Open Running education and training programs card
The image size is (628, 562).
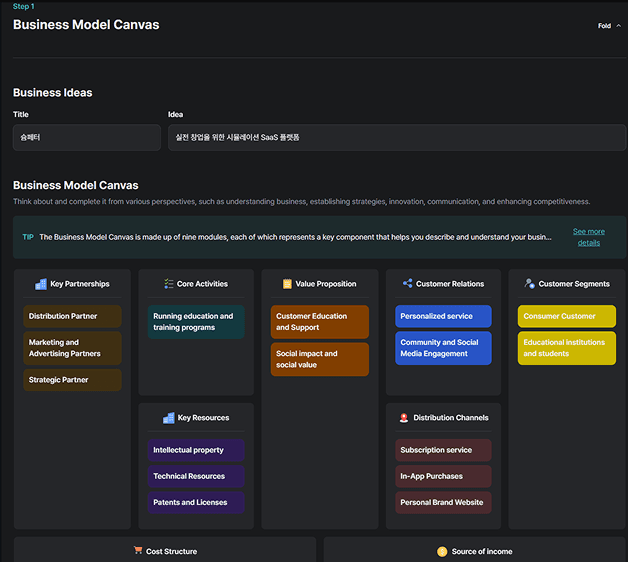pos(196,322)
